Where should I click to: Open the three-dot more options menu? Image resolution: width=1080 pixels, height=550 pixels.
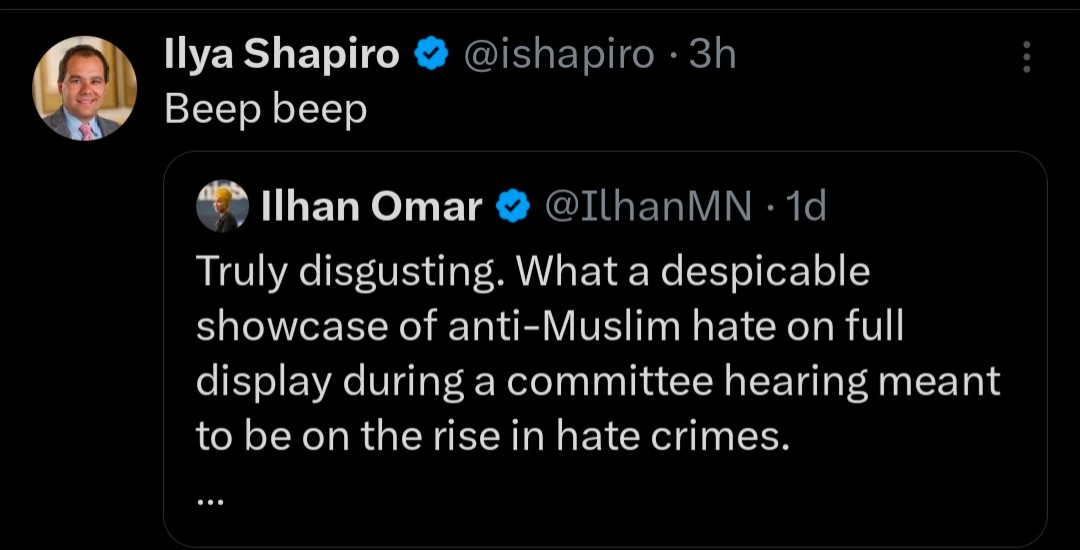coord(1026,57)
